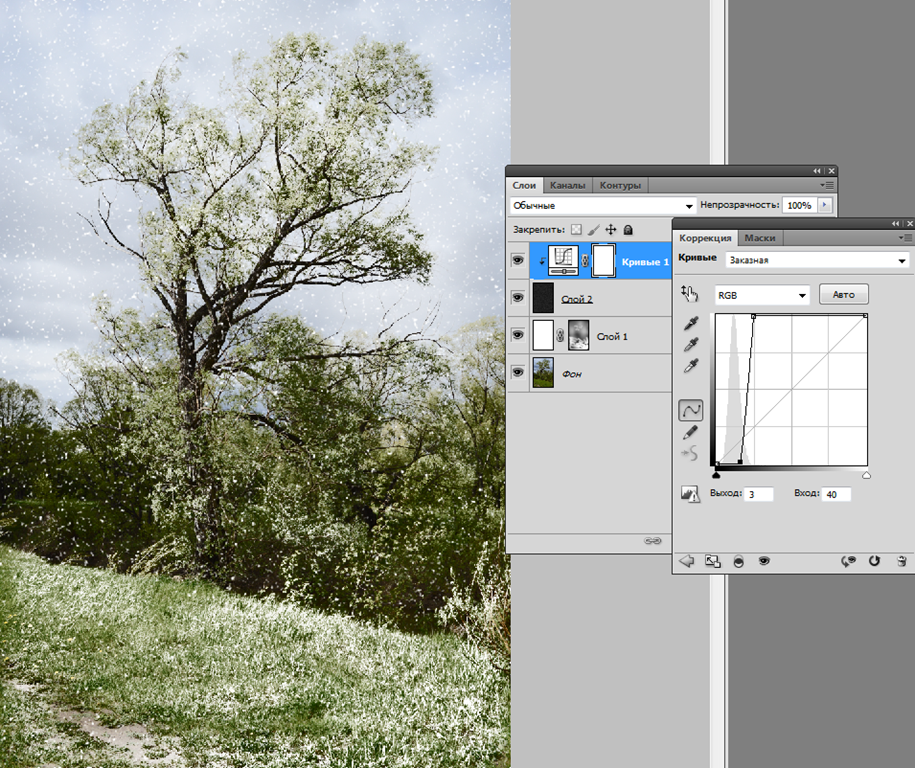
Task: Select the Кривые 1 layer mask thumbnail
Action: [603, 261]
